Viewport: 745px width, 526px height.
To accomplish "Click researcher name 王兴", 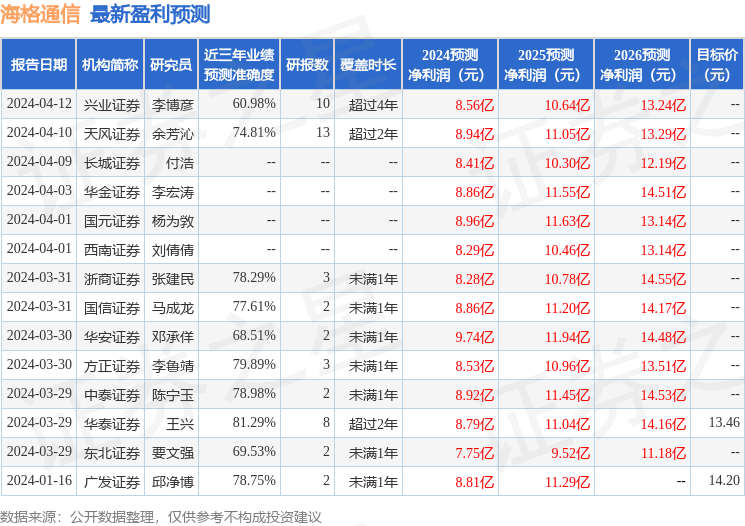I will coord(180,424).
